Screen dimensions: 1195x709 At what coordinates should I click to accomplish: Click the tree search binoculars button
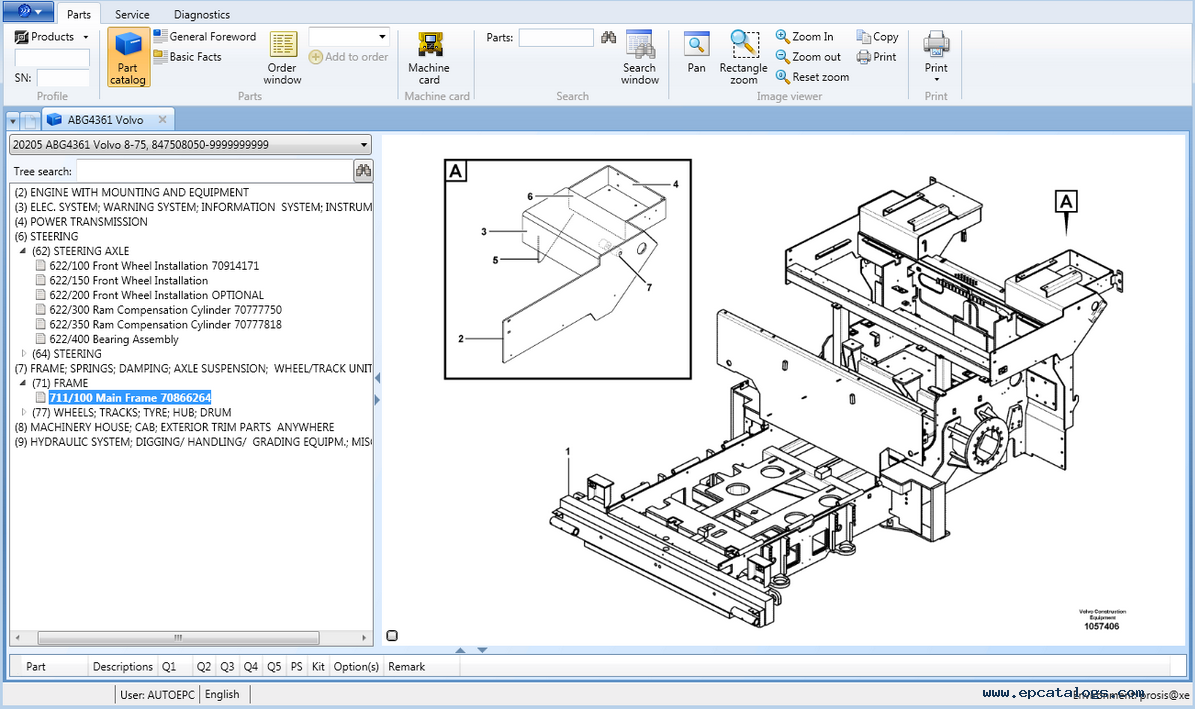[364, 171]
